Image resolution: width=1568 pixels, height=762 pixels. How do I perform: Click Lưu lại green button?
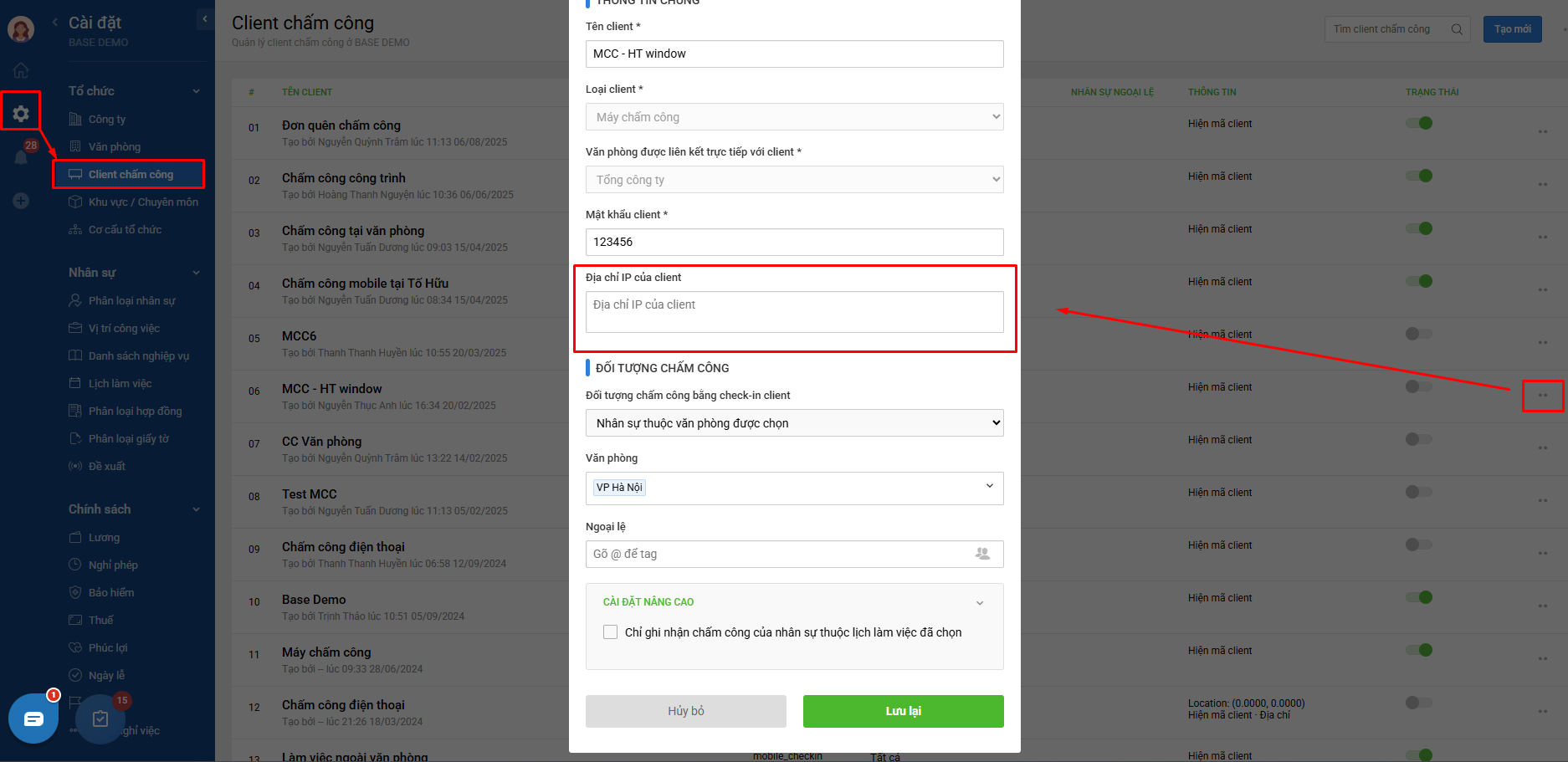[904, 711]
